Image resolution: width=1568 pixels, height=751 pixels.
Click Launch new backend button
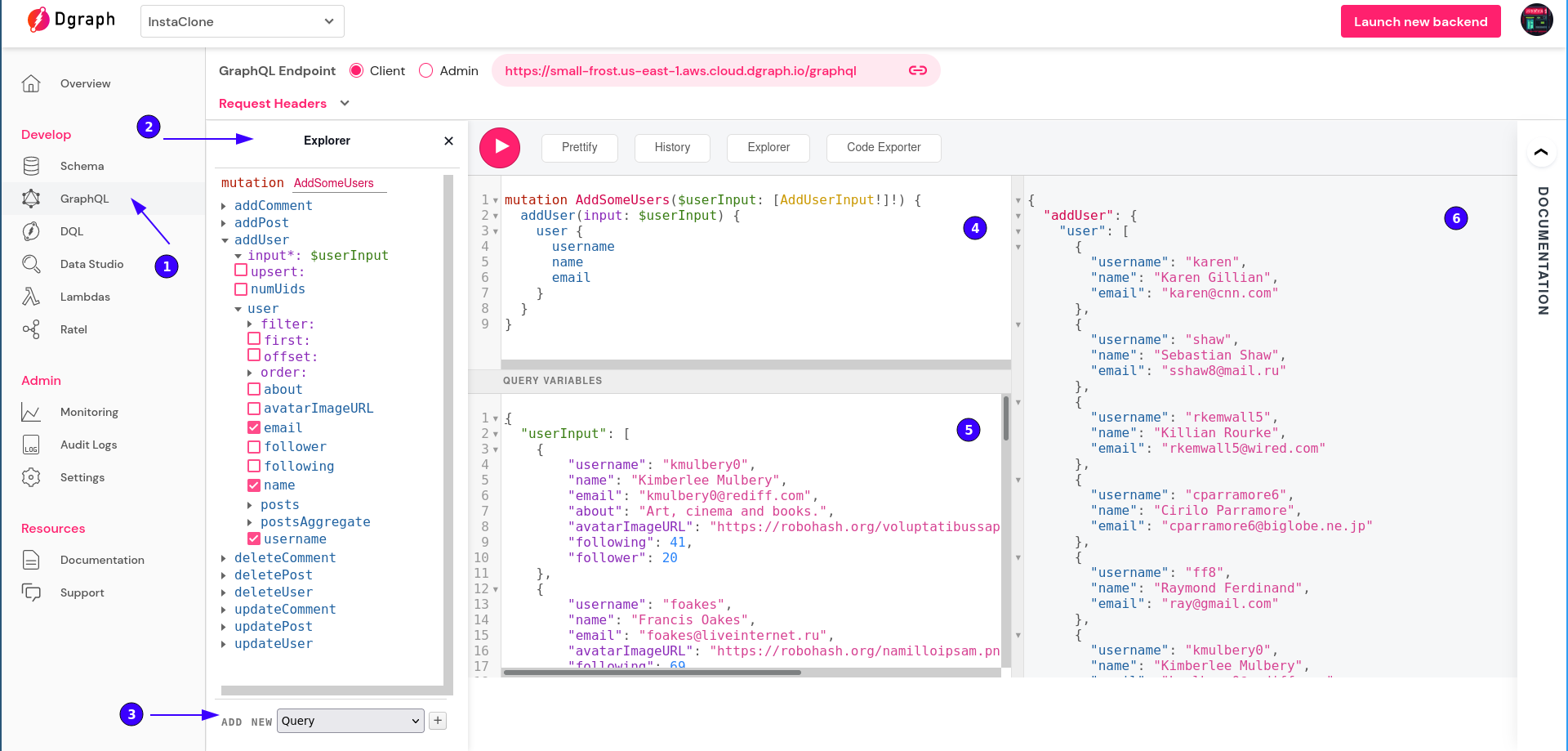click(1420, 21)
